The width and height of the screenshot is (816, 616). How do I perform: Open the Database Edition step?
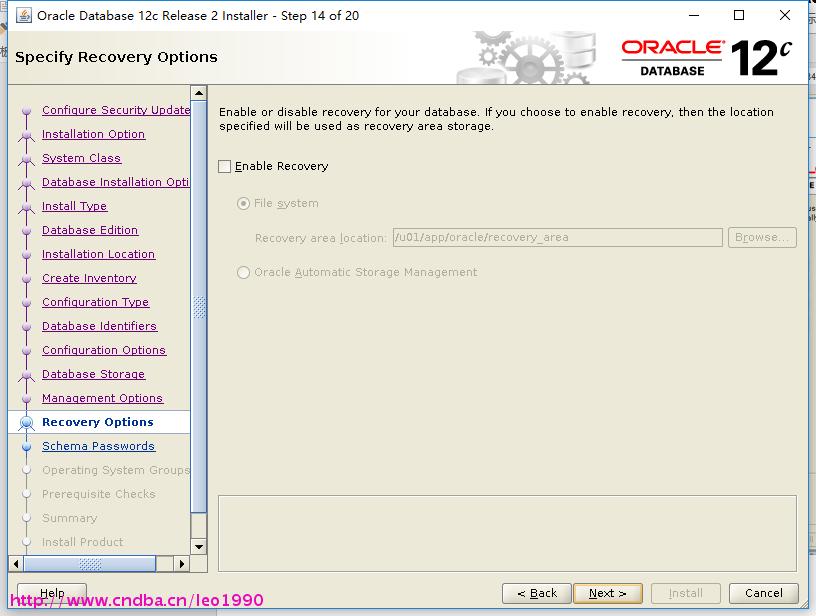(x=90, y=230)
